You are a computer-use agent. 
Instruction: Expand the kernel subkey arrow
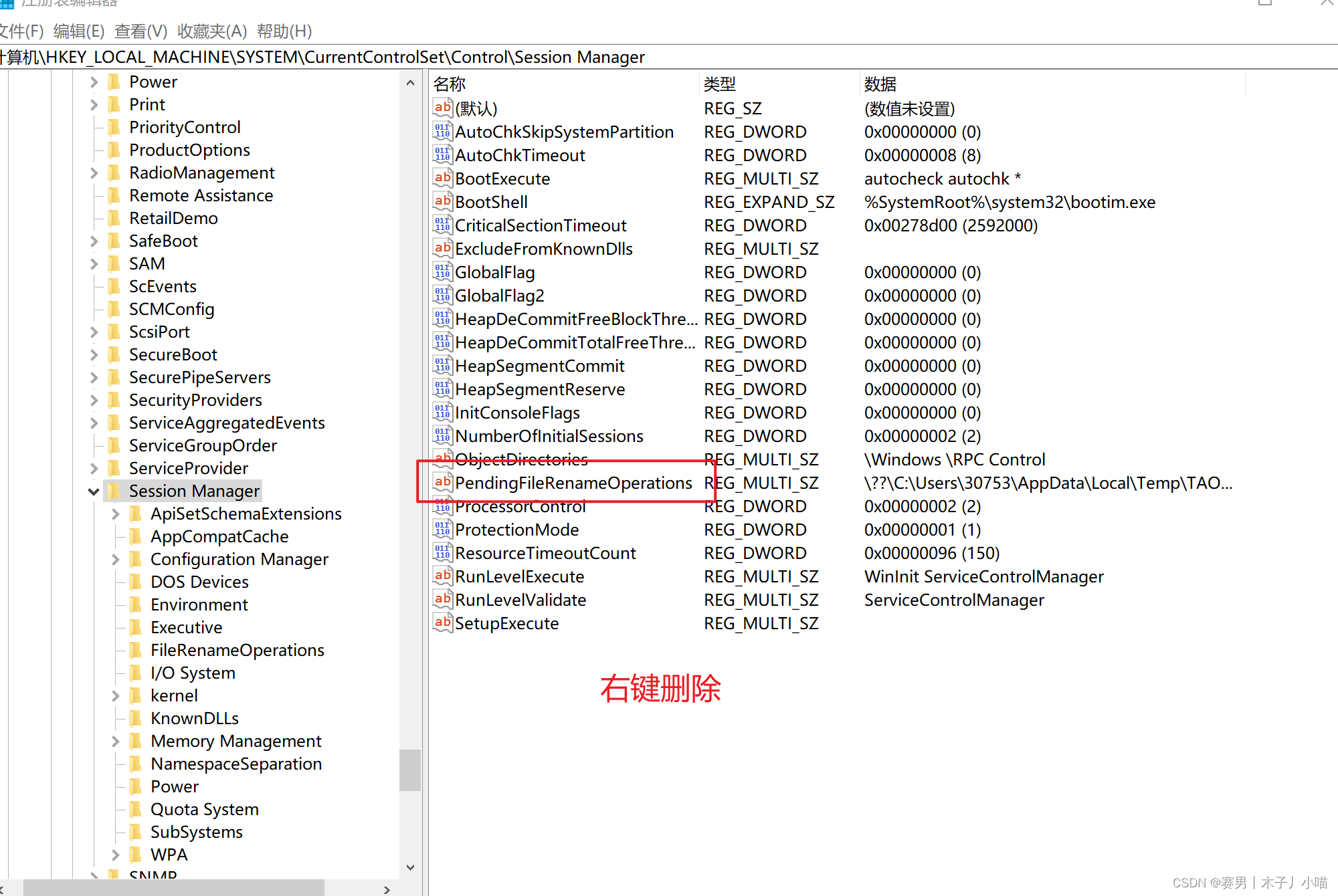coord(115,696)
